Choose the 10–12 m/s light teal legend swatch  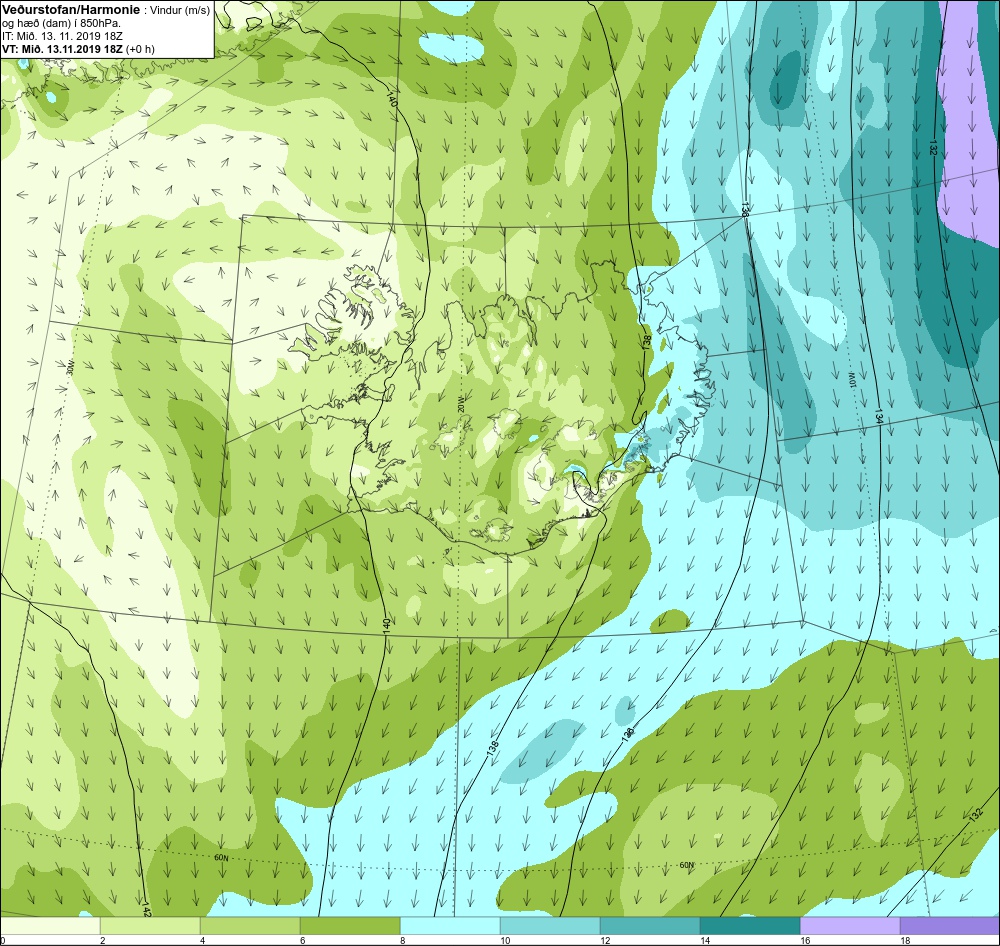[x=550, y=925]
